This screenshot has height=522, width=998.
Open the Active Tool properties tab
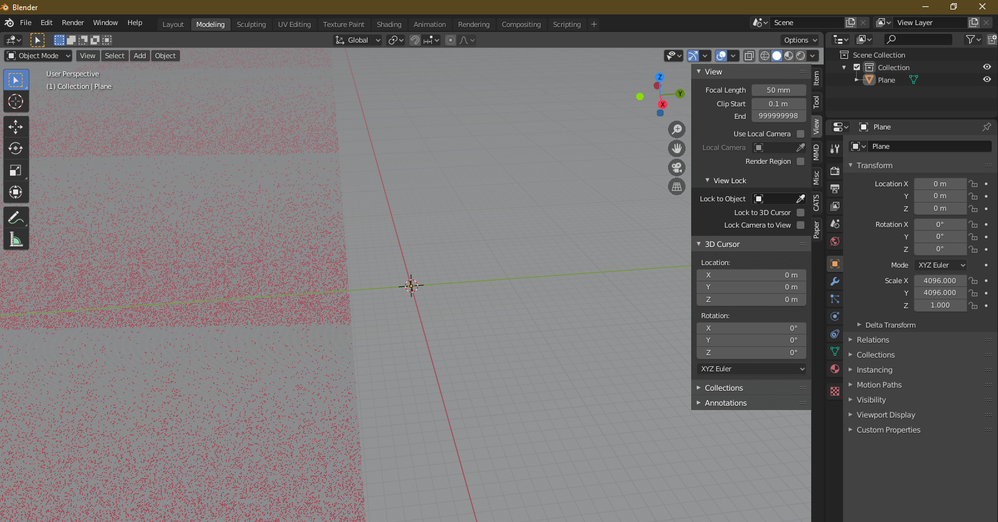(x=834, y=148)
